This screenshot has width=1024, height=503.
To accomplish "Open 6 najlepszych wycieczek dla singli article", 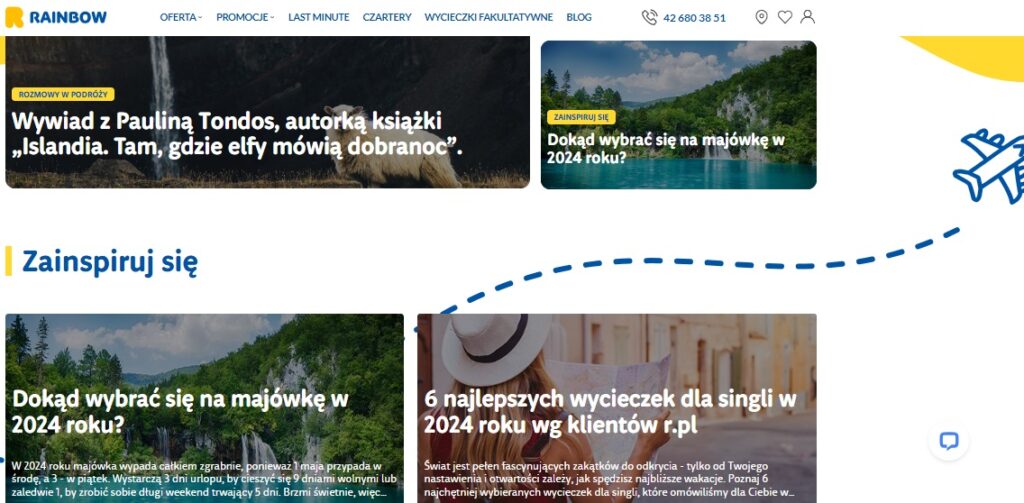I will (616, 408).
